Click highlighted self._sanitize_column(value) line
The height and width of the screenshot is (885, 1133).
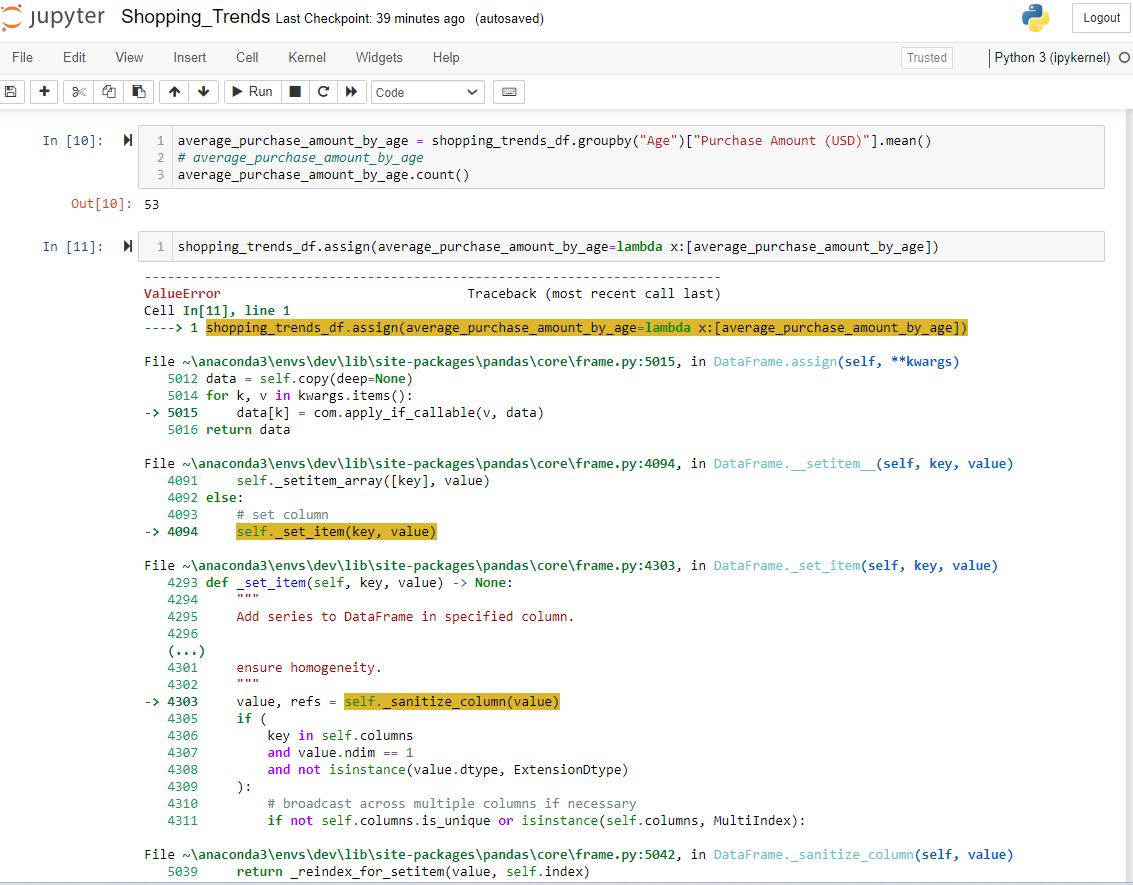(x=452, y=701)
